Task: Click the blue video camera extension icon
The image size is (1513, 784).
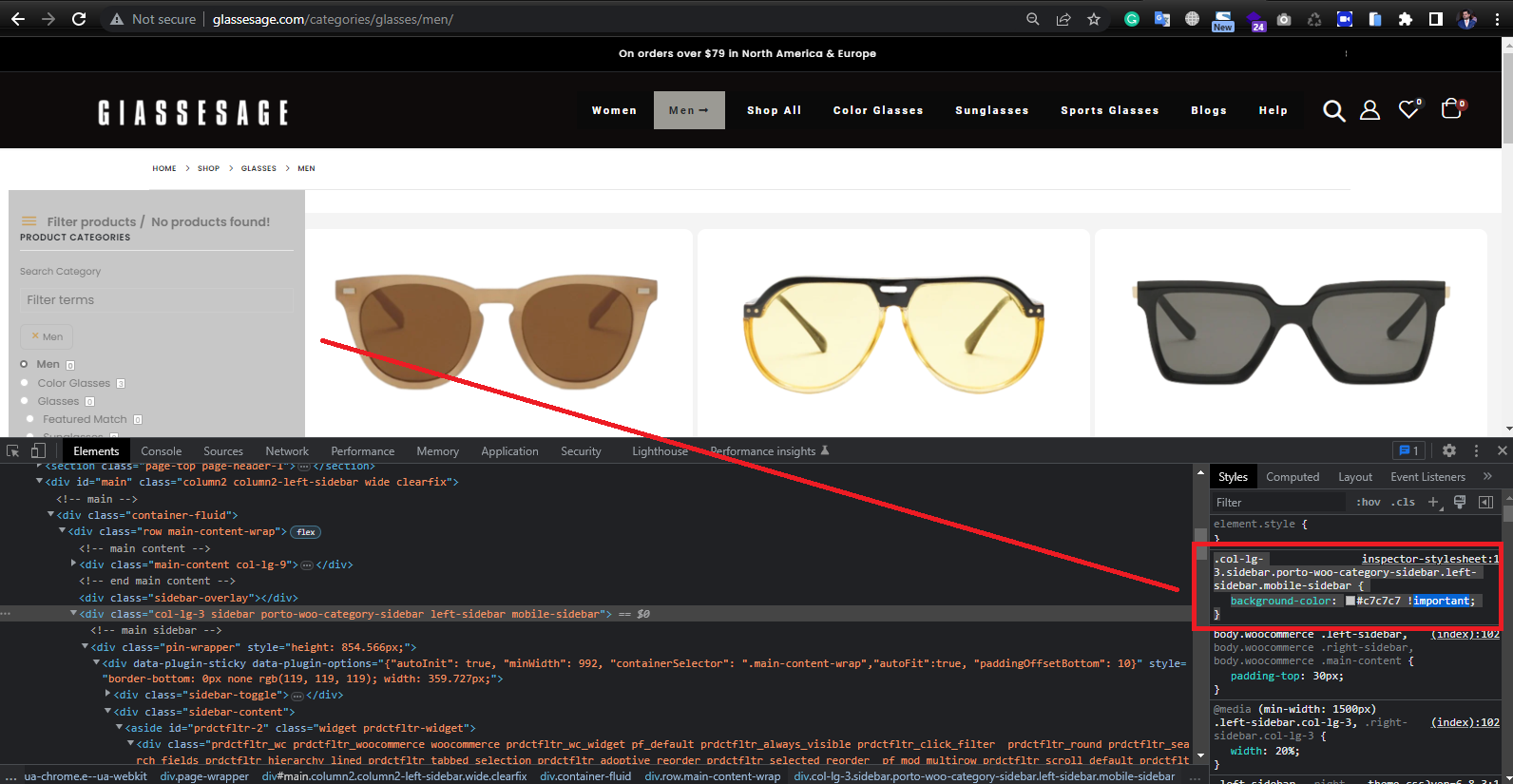Action: click(1345, 19)
